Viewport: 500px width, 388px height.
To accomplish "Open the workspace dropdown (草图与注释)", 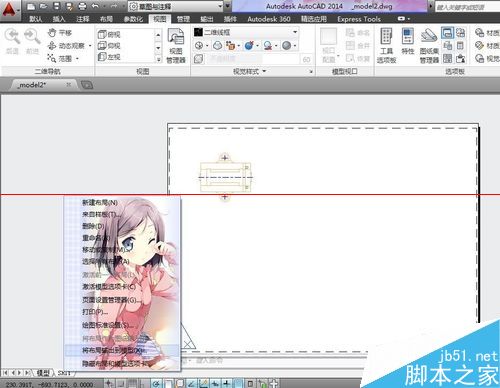I will click(176, 6).
